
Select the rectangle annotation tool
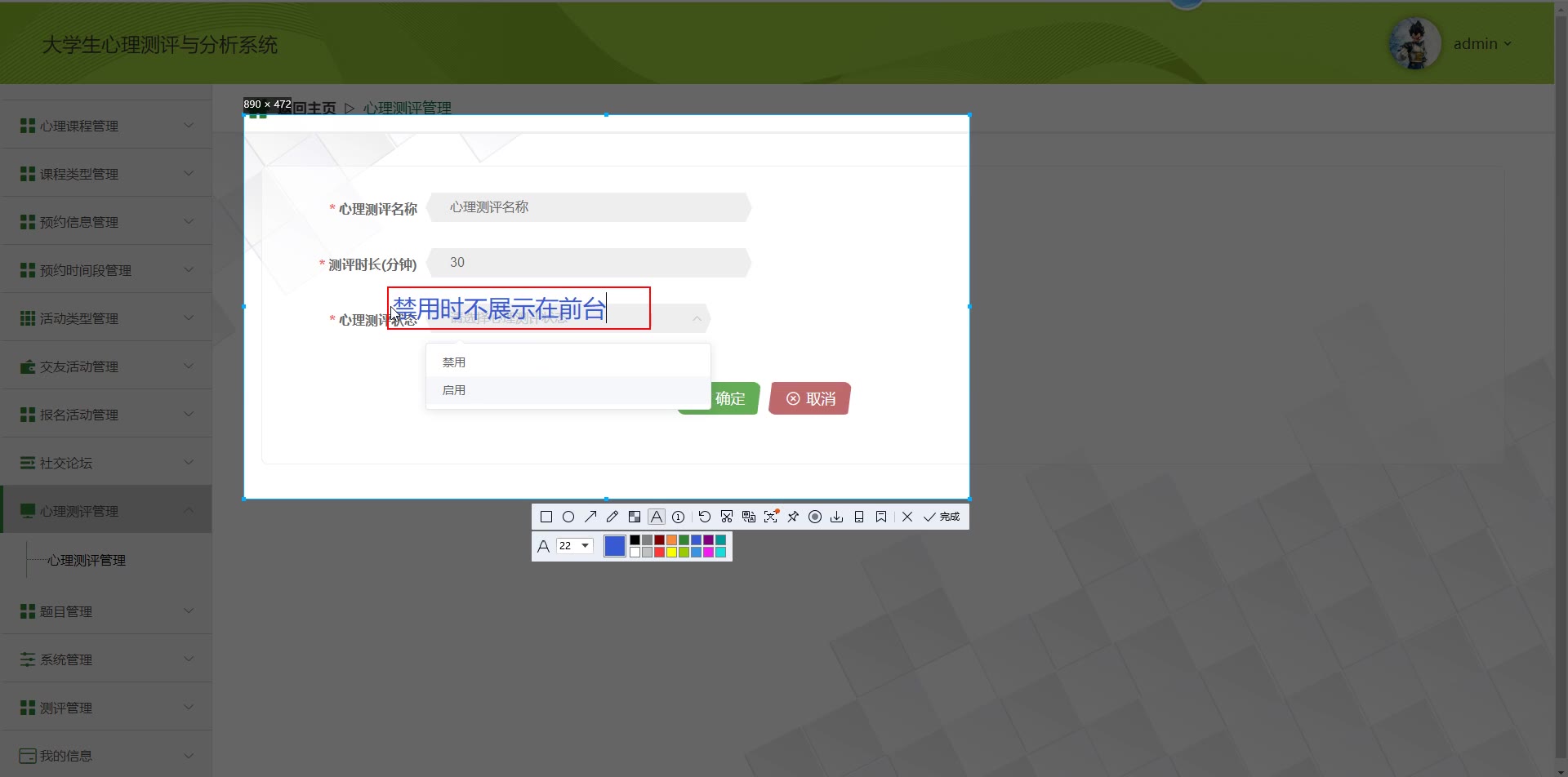[546, 517]
